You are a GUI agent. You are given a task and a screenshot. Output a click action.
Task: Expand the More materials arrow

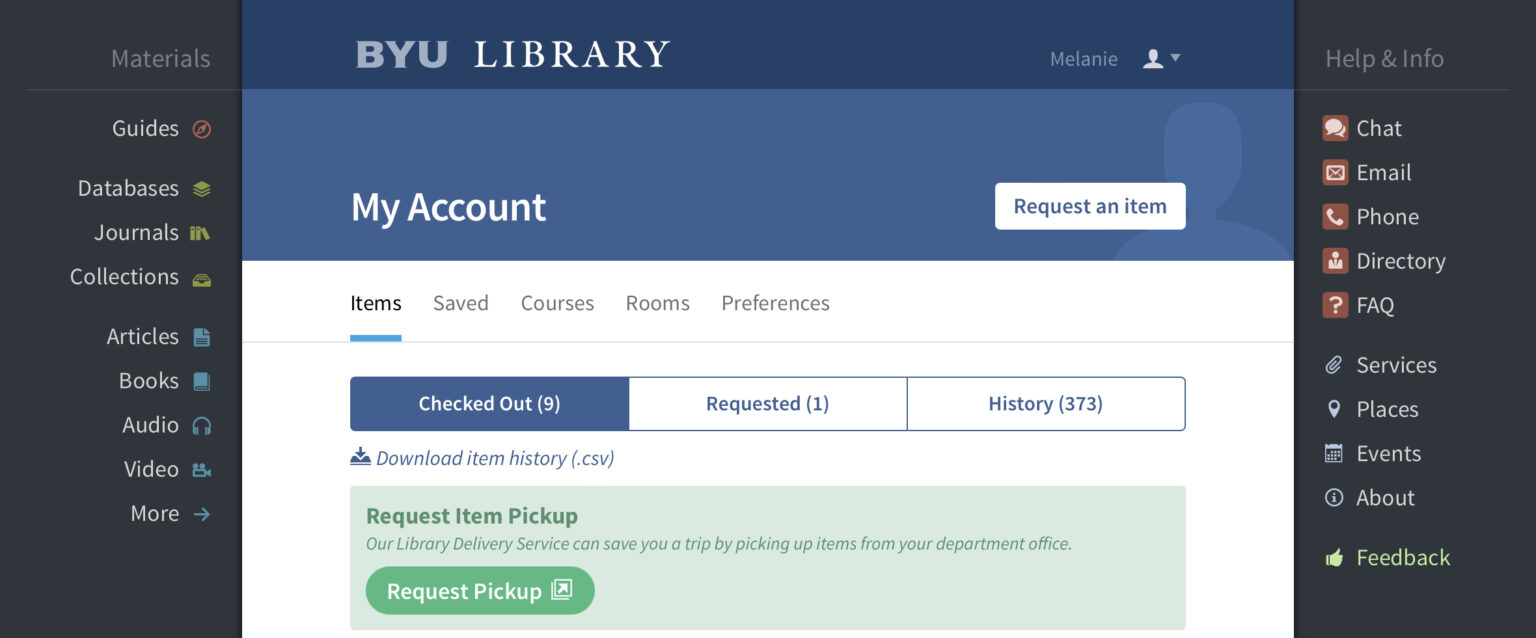[x=201, y=513]
